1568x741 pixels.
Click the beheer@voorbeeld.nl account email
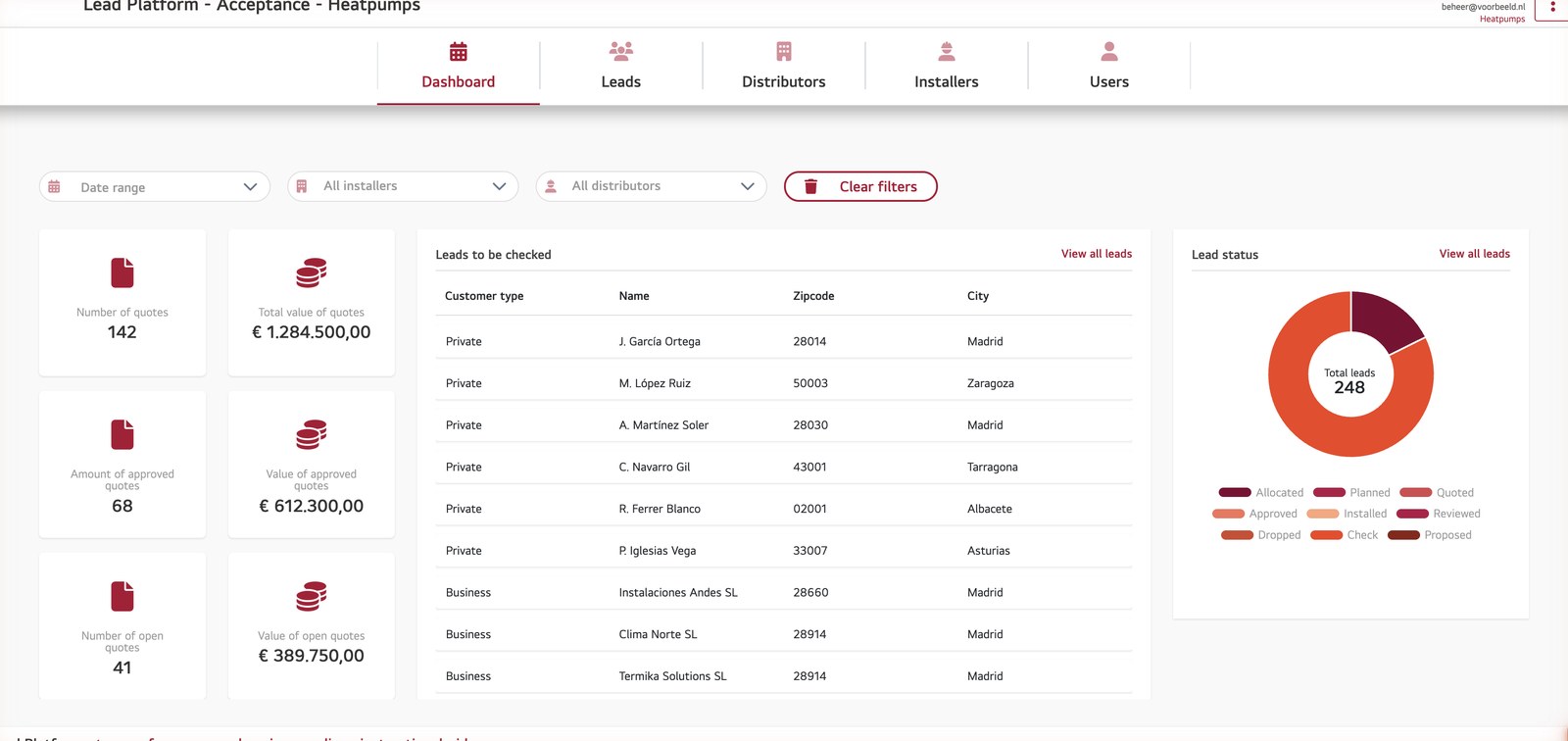tap(1483, 7)
